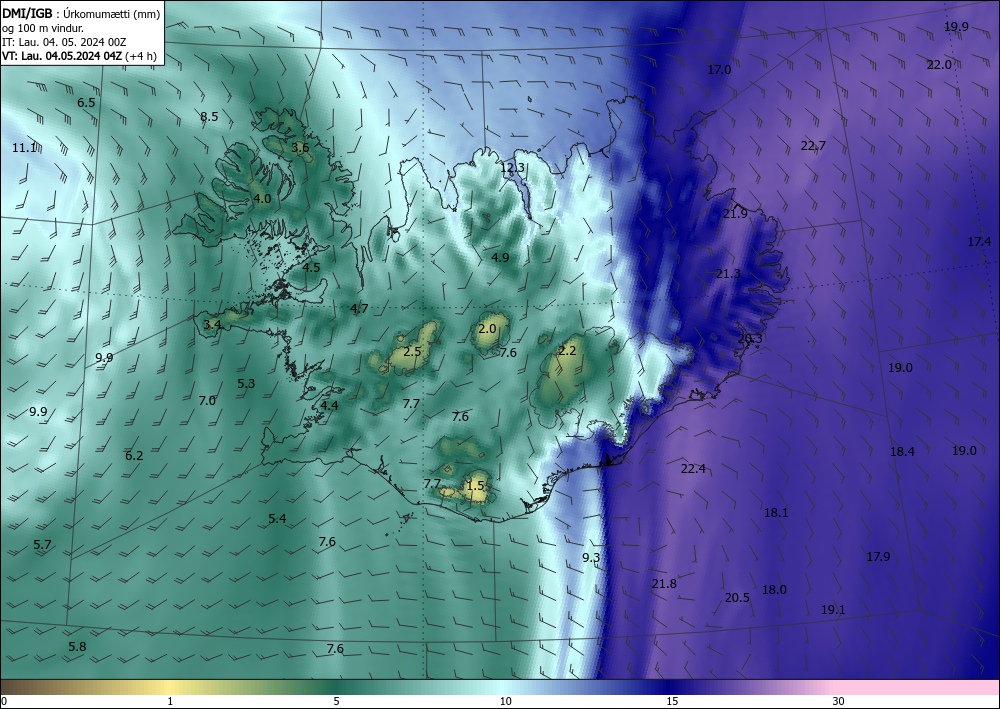Click the 5.7 value on the map
The height and width of the screenshot is (709, 1000).
[x=42, y=545]
